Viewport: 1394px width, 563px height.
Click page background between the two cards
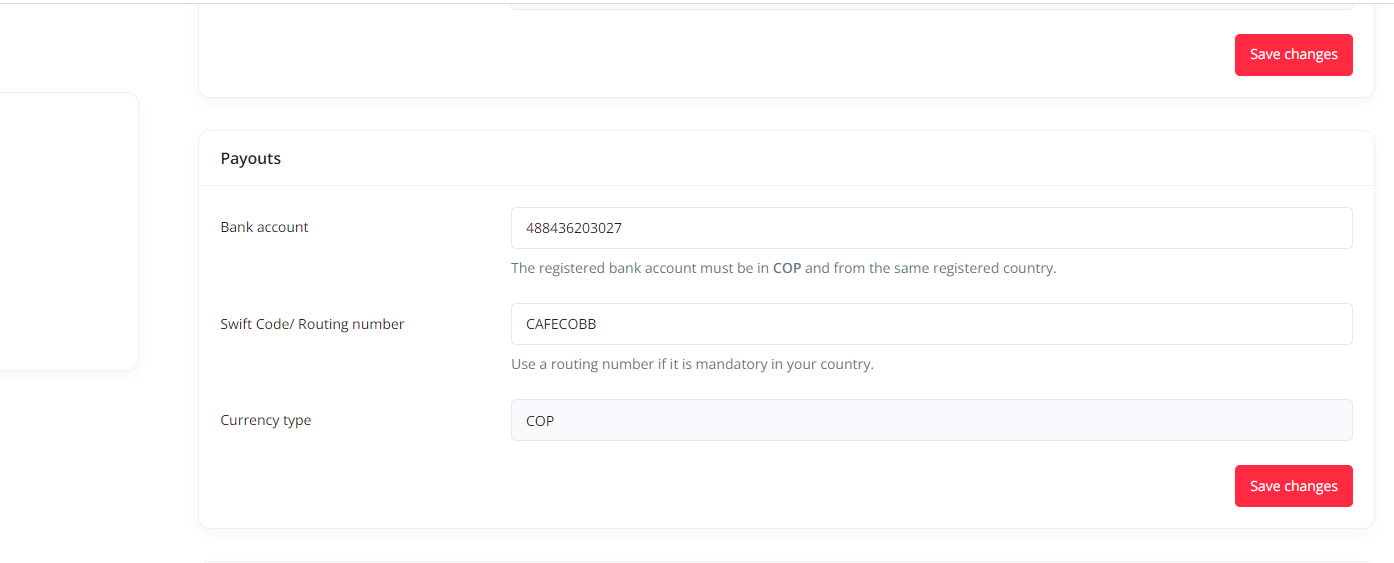[786, 114]
